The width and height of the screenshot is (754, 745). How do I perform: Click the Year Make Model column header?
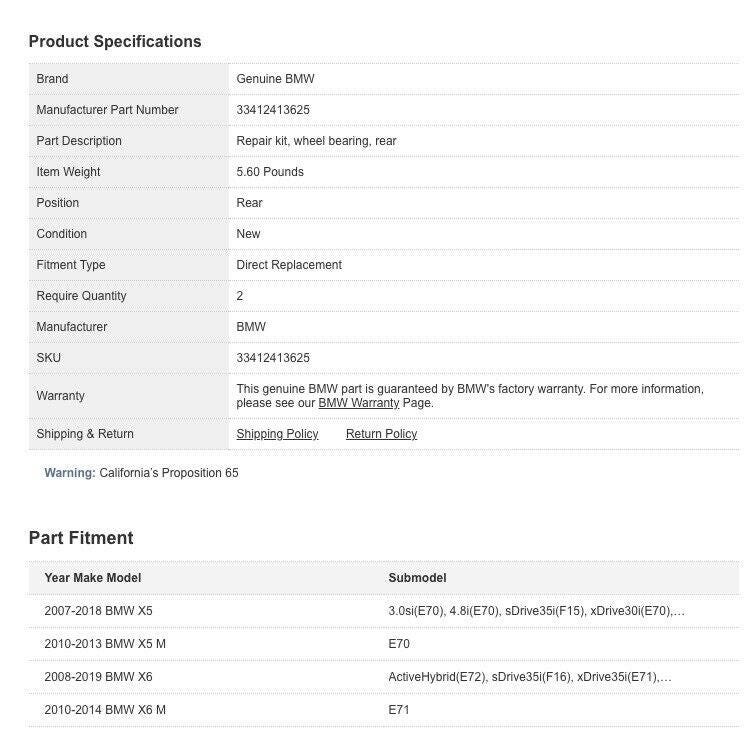point(92,578)
